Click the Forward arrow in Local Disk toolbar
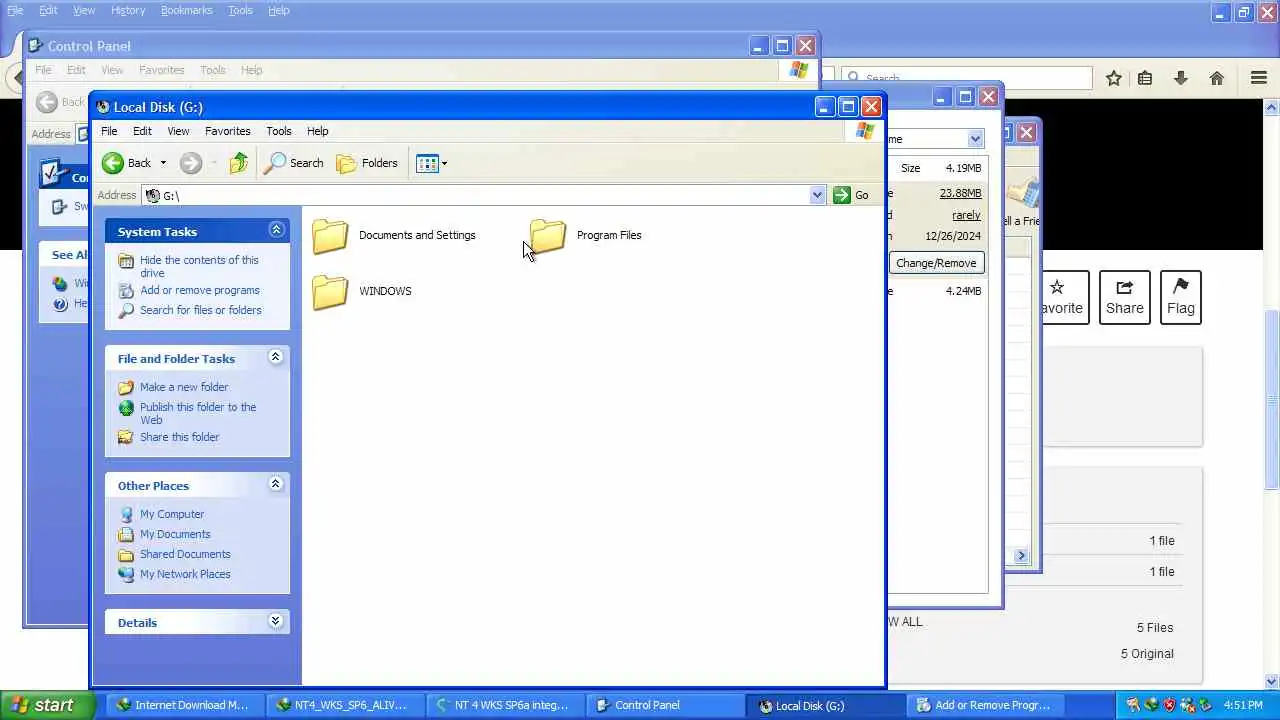Screen dimensions: 1280x720 tap(191, 163)
